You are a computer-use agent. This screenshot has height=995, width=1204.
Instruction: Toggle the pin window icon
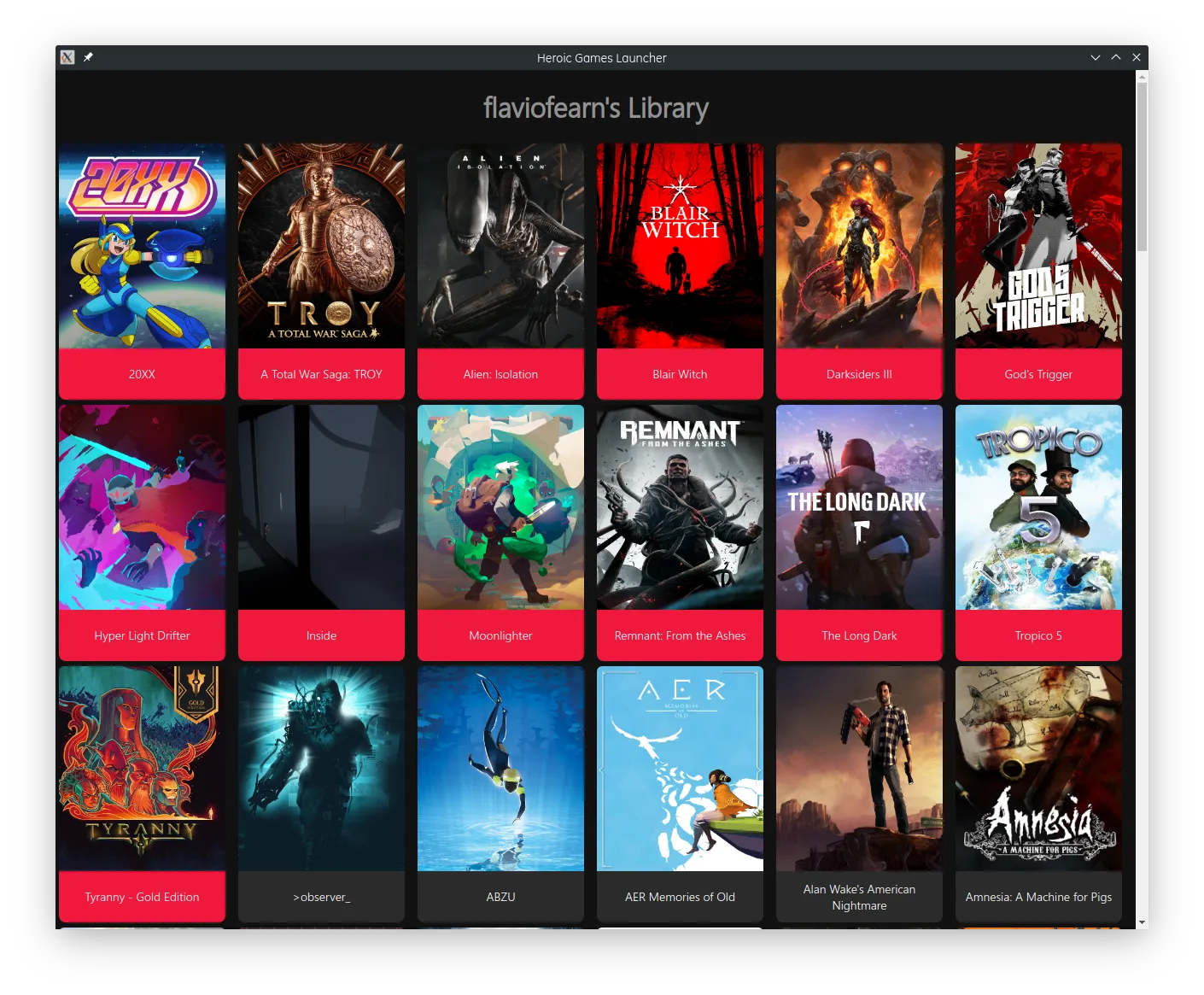pyautogui.click(x=86, y=57)
